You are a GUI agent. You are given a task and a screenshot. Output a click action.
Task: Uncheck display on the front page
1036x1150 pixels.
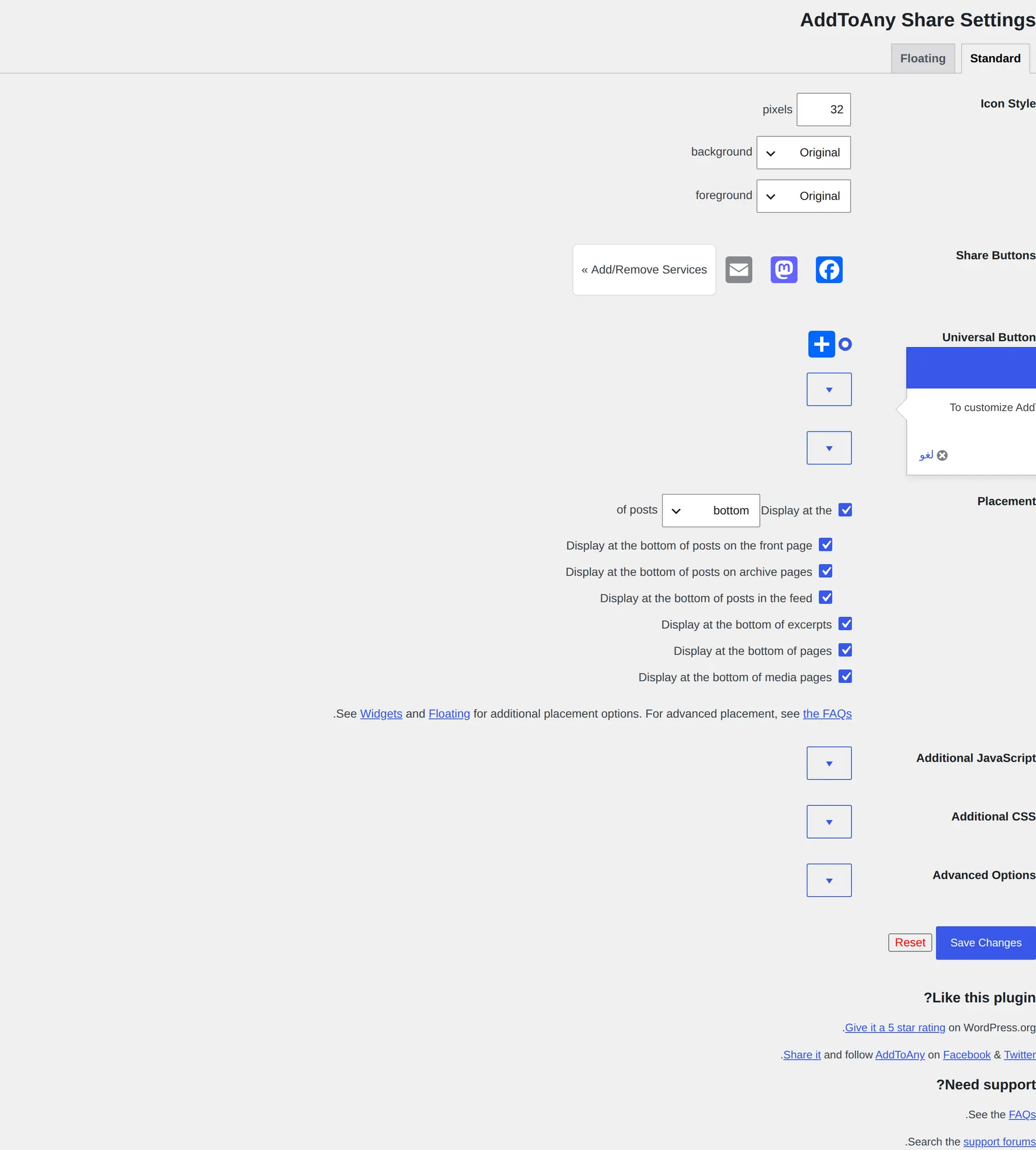click(826, 545)
